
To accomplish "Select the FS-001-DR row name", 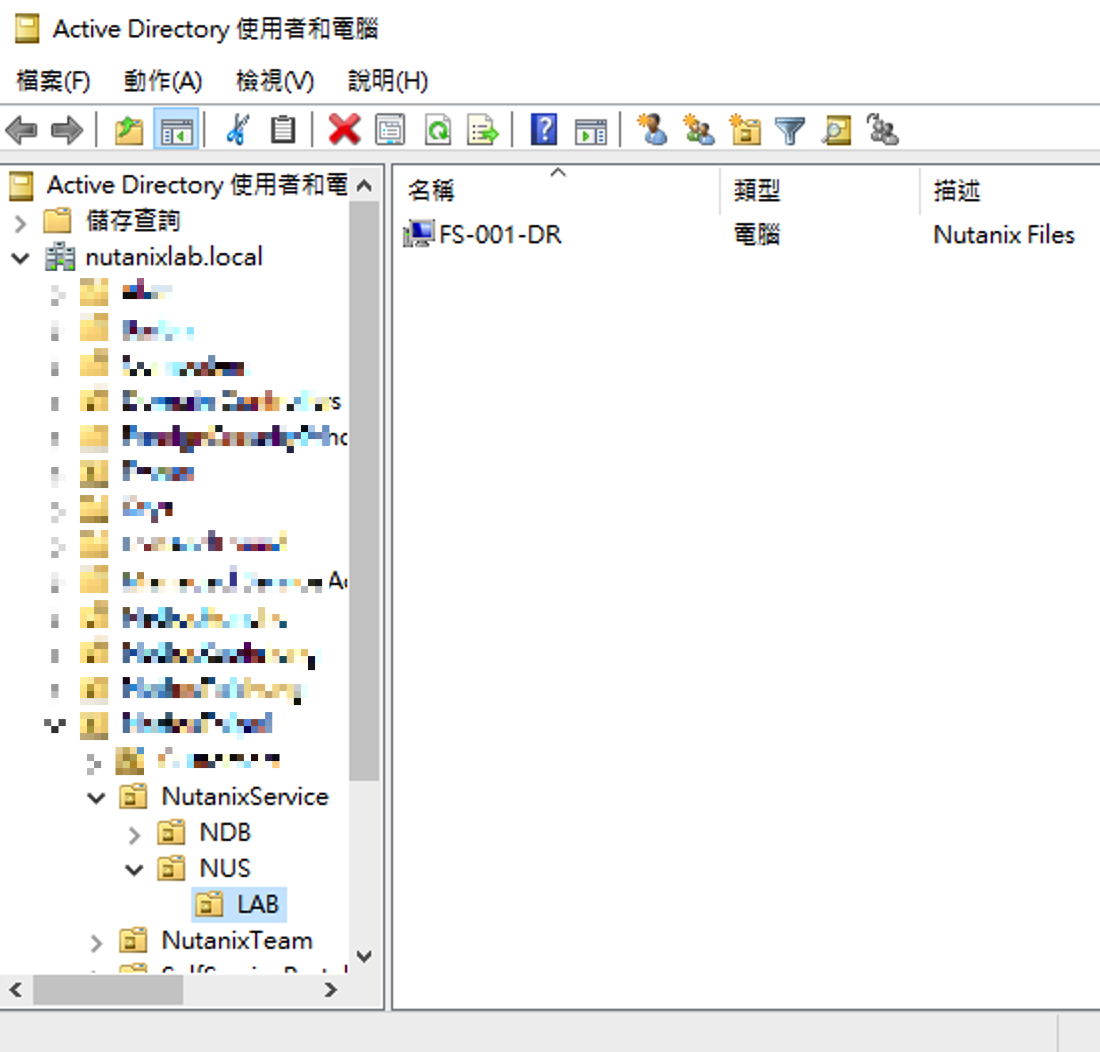I will (x=500, y=234).
